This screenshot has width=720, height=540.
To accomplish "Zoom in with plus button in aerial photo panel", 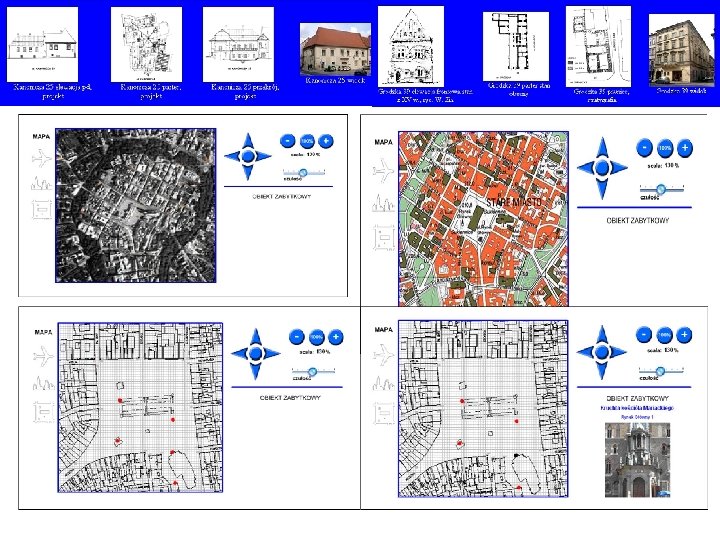I will (326, 141).
